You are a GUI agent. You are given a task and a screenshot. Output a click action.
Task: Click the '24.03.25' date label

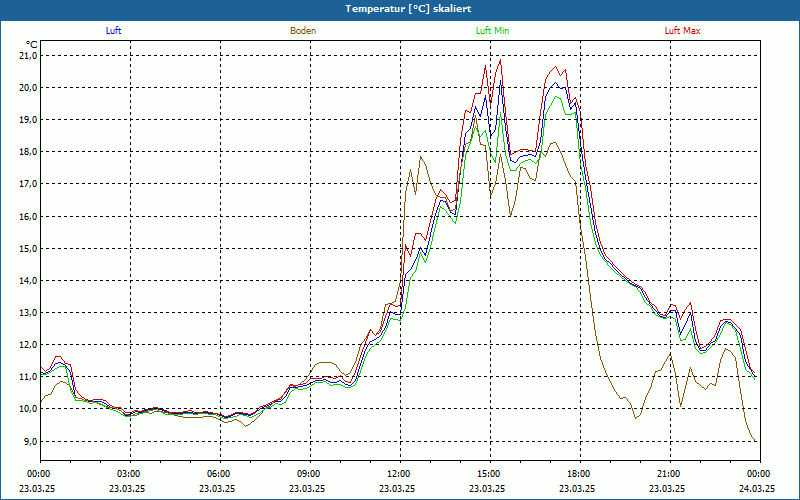point(759,488)
